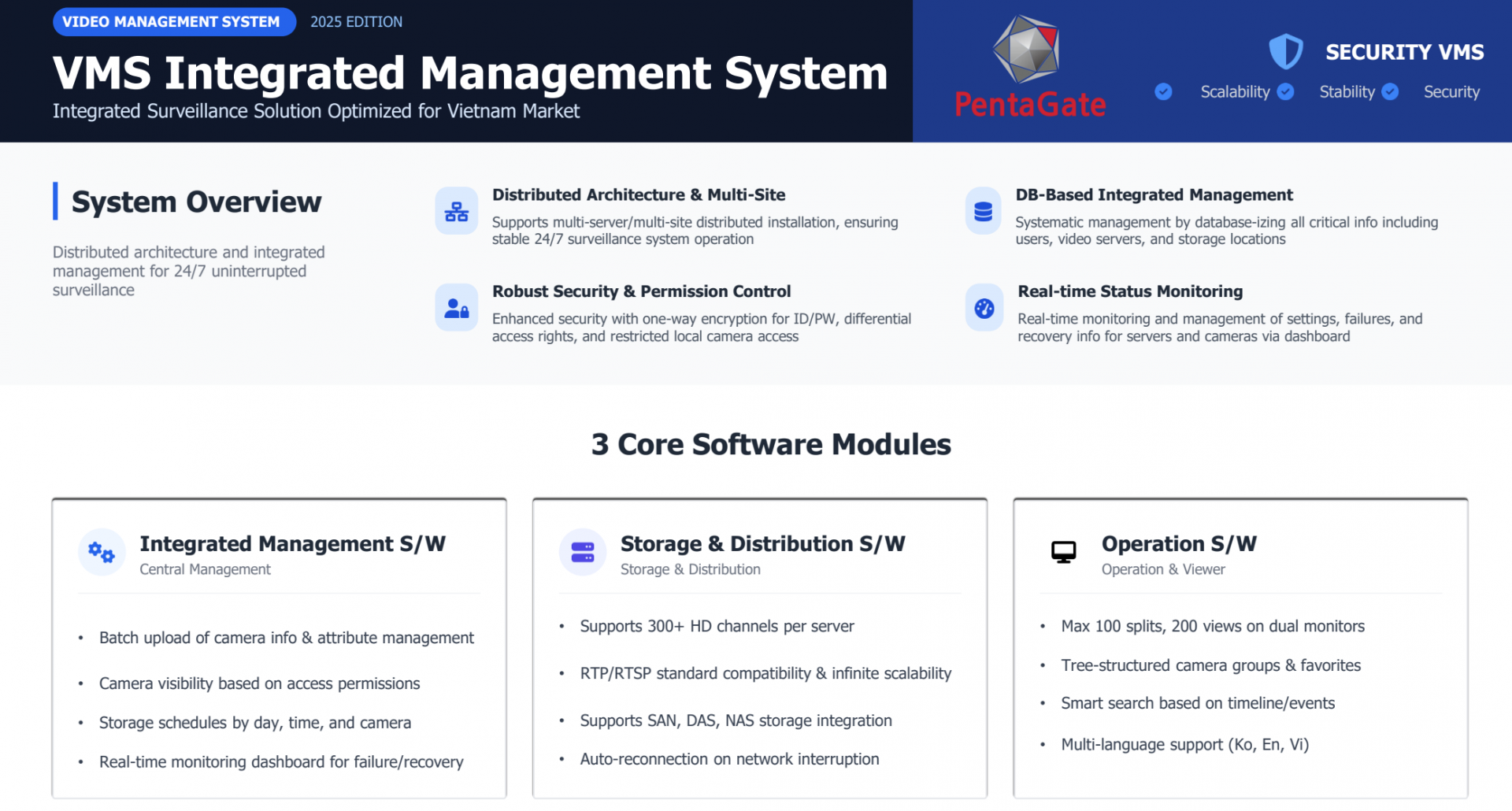This screenshot has width=1512, height=811.
Task: Click Real-time Status Monitoring heading
Action: pos(1130,291)
